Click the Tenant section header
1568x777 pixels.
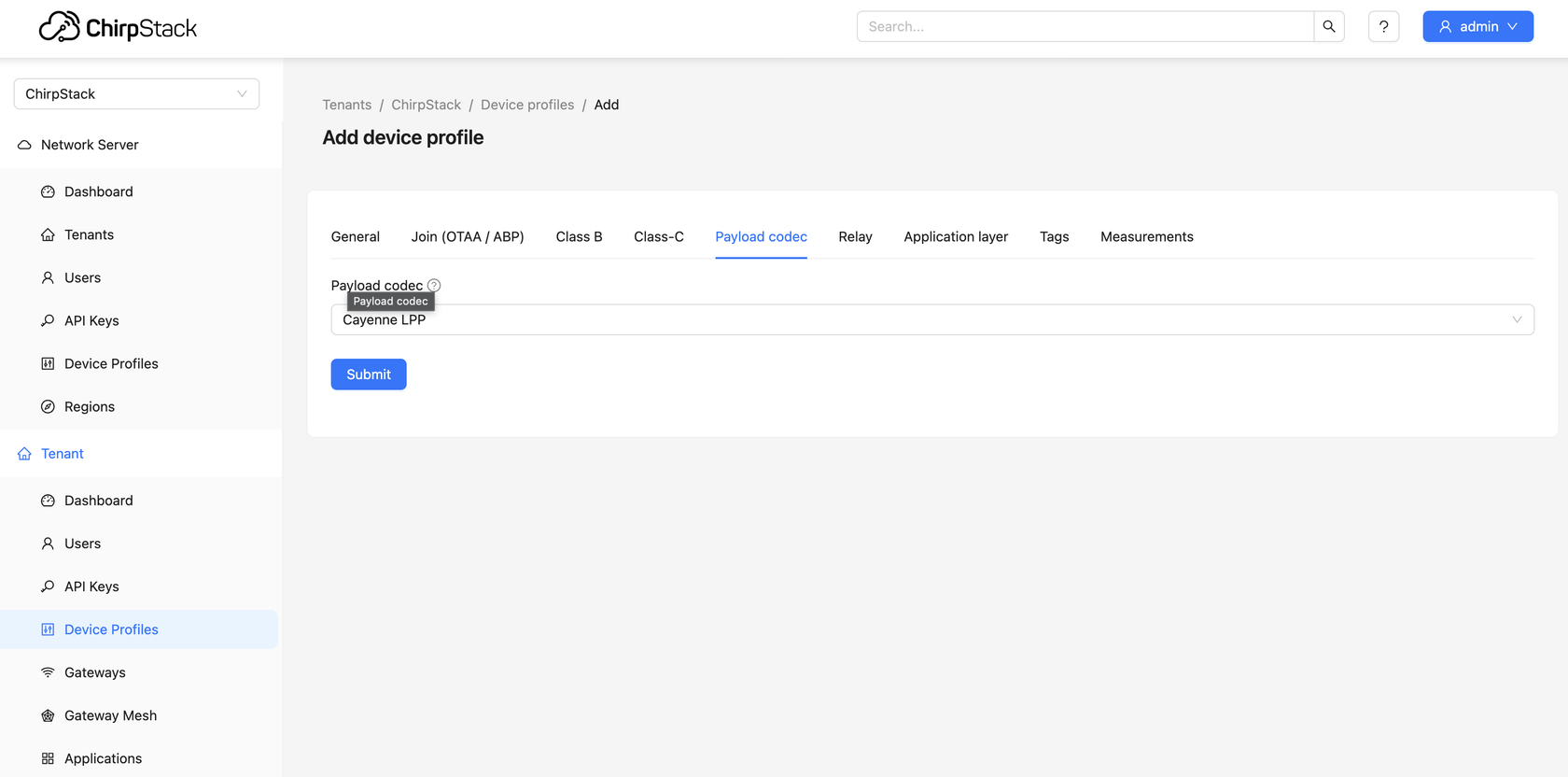pos(140,454)
